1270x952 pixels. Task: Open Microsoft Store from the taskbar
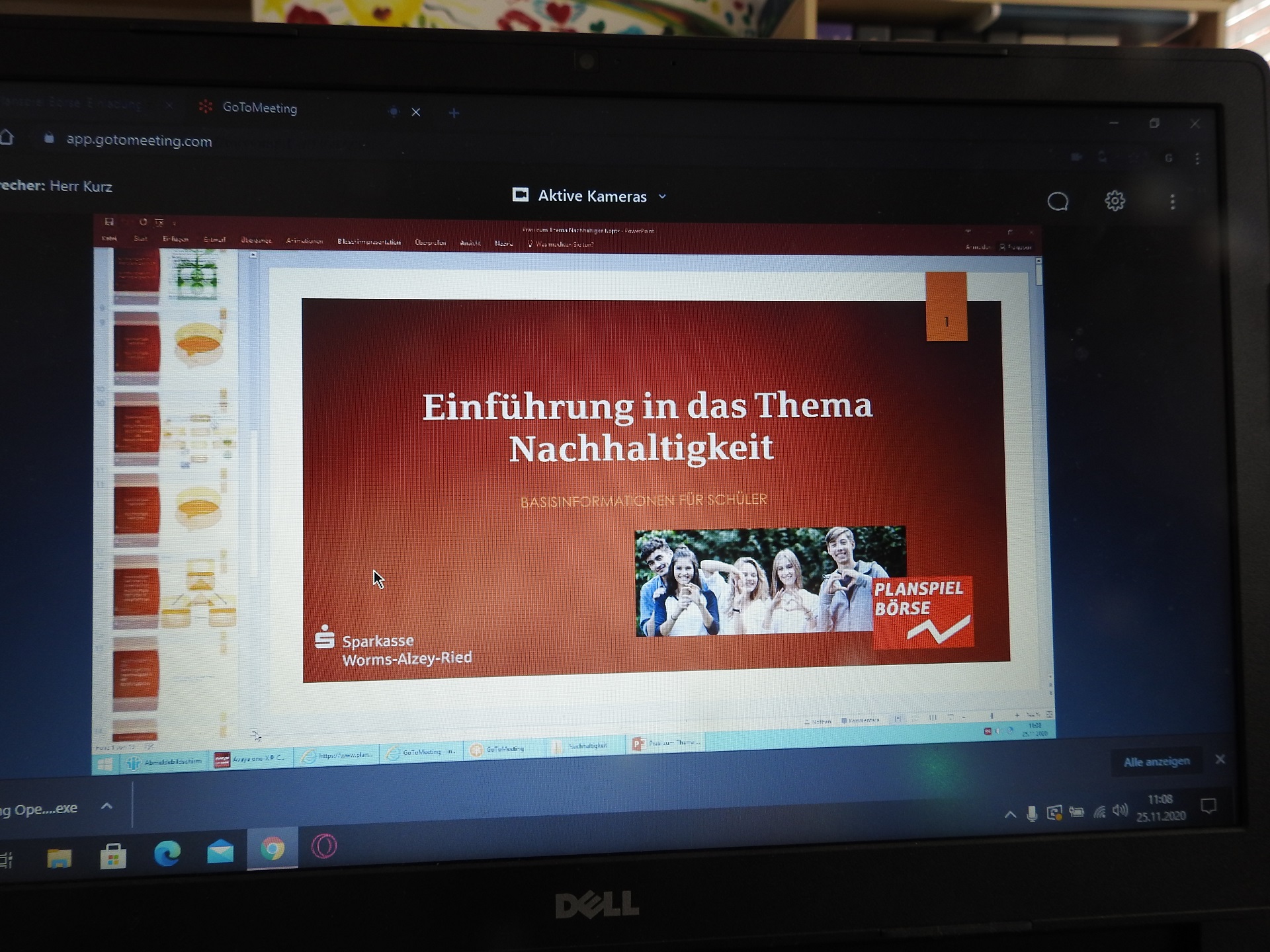pyautogui.click(x=113, y=856)
